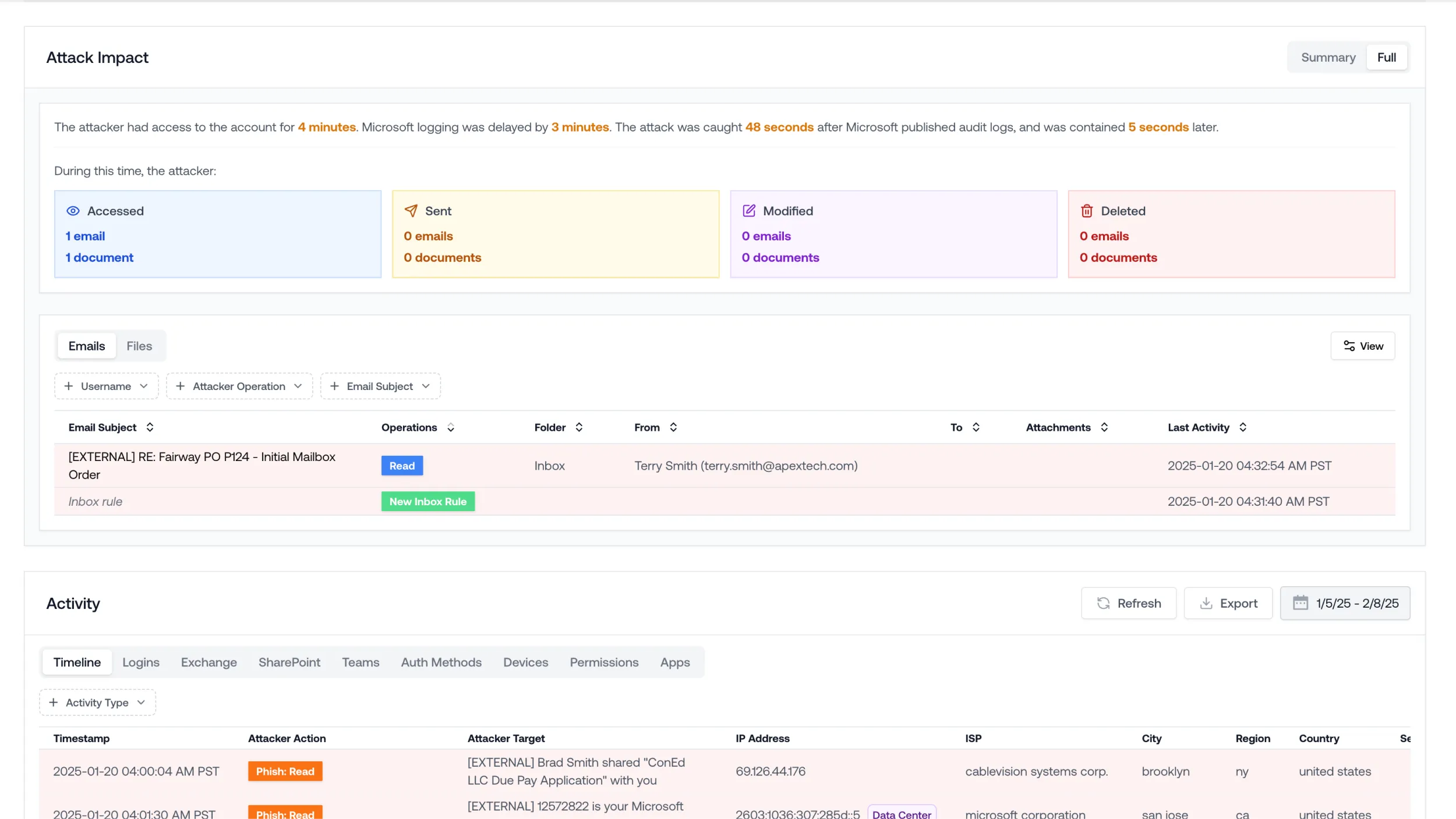Click the sort arrows beside Folder
Screen dimensions: 1456x819
(x=579, y=427)
